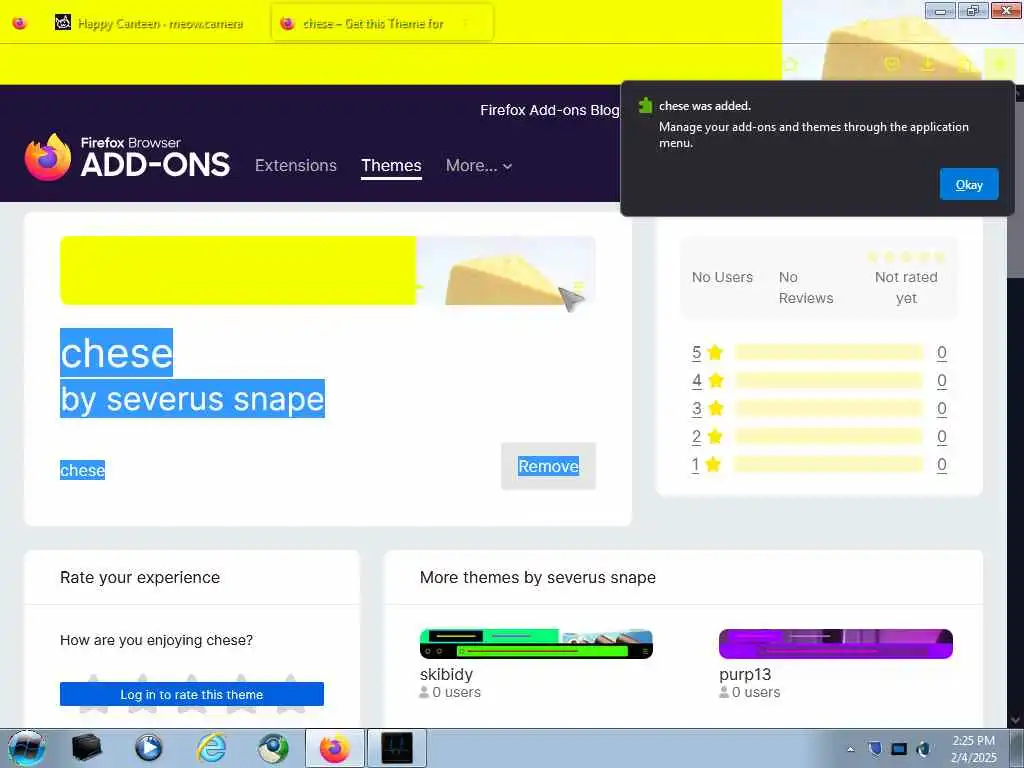Click the bookmark star icon in the toolbar
This screenshot has height=768, width=1024.
[x=791, y=63]
